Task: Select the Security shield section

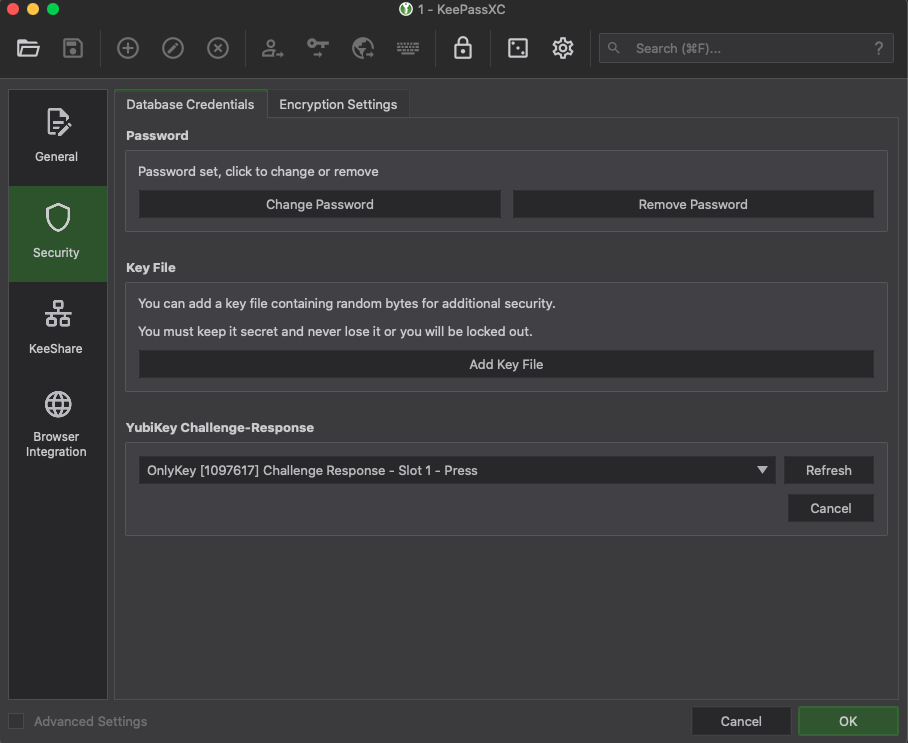Action: pyautogui.click(x=57, y=233)
